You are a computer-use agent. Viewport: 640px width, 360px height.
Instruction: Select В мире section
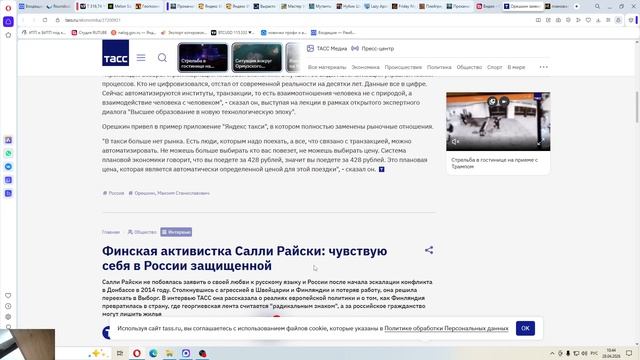coord(516,67)
